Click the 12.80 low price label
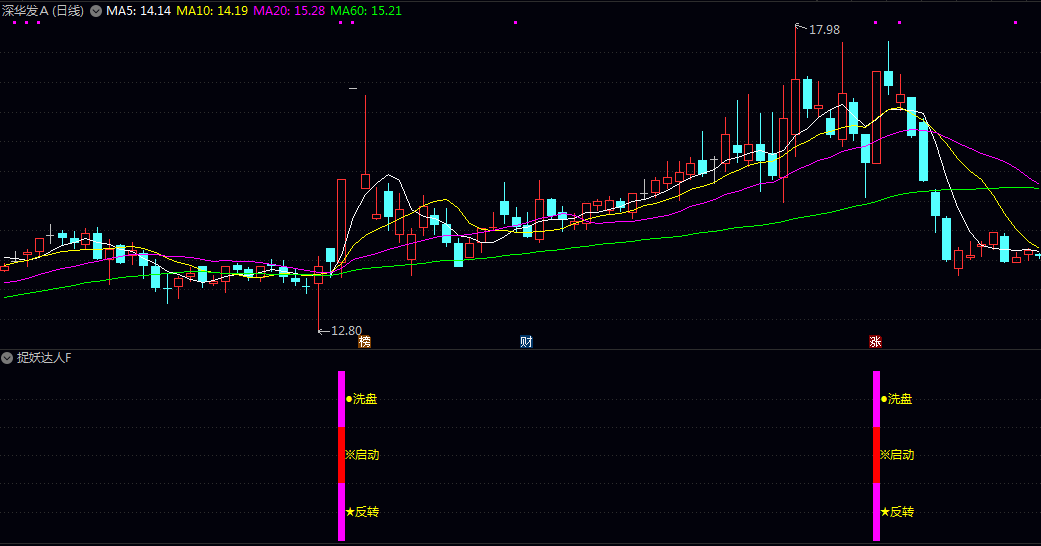This screenshot has width=1041, height=546. 347,331
